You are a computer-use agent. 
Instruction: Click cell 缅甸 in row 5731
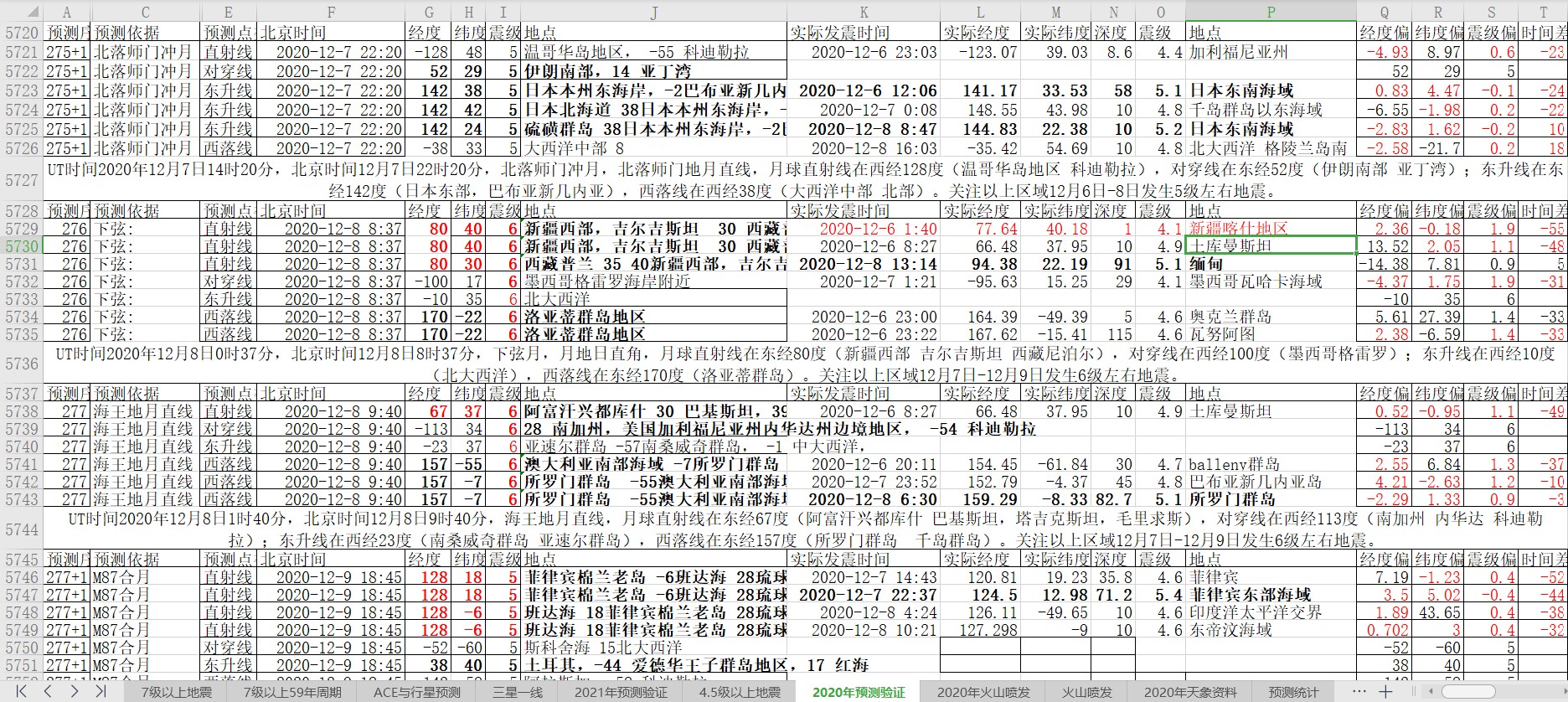[1271, 264]
